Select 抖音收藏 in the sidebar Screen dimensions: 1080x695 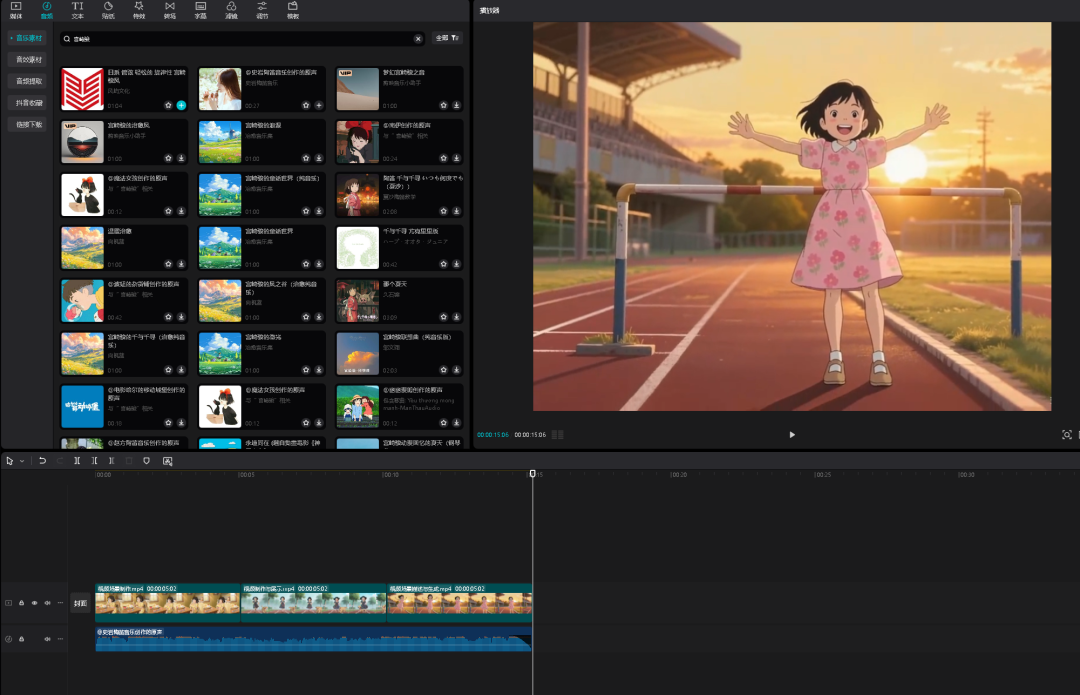tap(28, 103)
